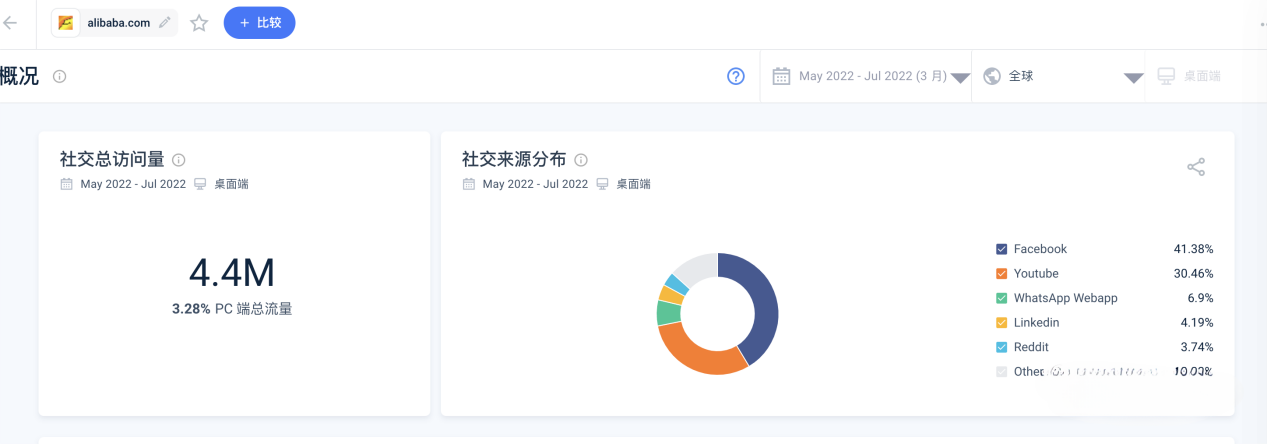
Task: Show info for 社交来源分布 card
Action: pos(581,159)
